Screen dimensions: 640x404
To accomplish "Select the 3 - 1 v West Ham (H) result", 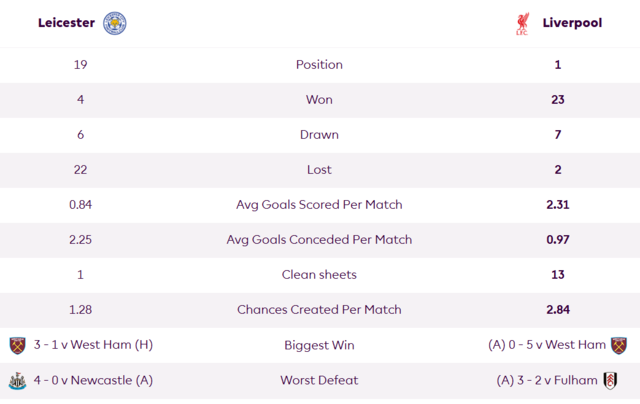I will click(93, 345).
